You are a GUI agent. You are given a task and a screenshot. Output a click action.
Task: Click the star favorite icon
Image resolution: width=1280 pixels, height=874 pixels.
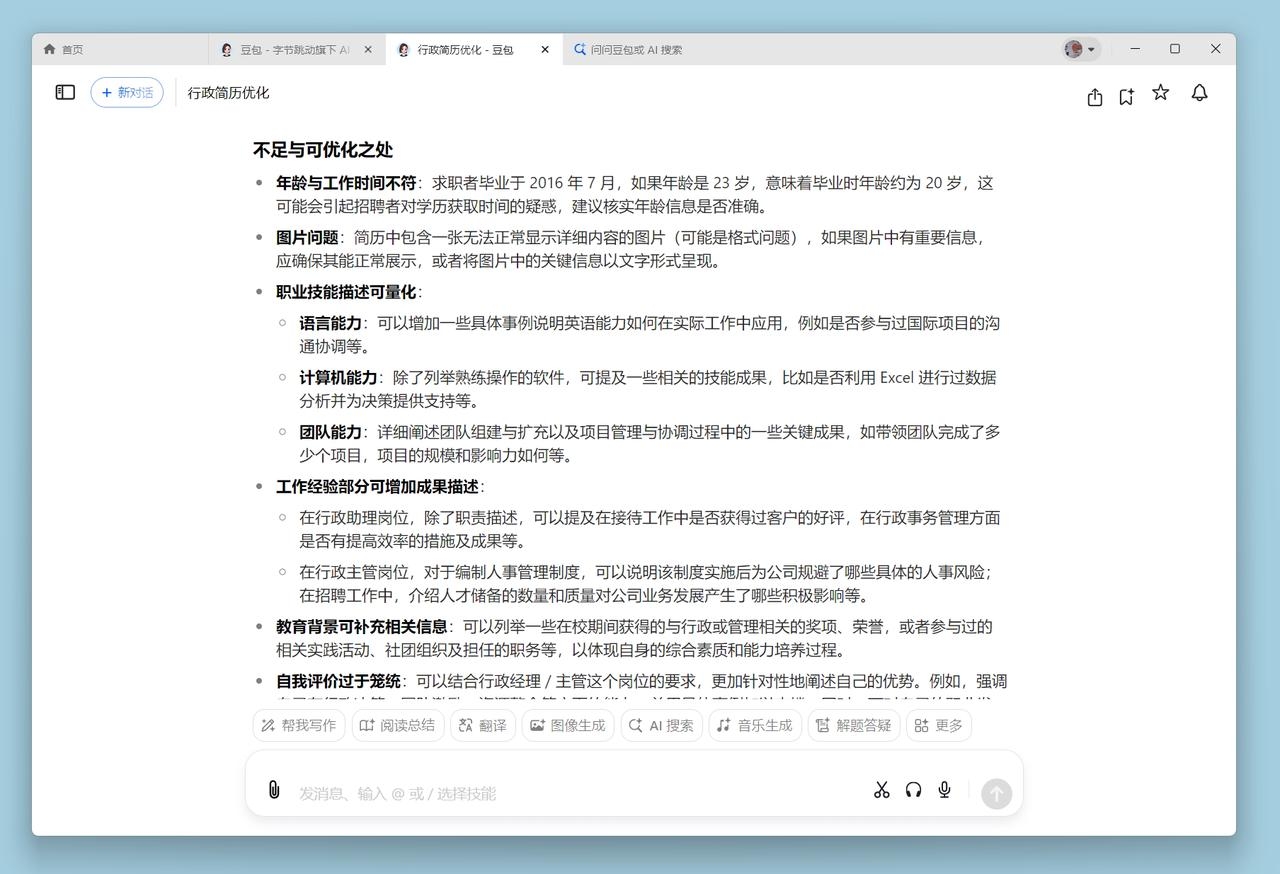click(1160, 93)
